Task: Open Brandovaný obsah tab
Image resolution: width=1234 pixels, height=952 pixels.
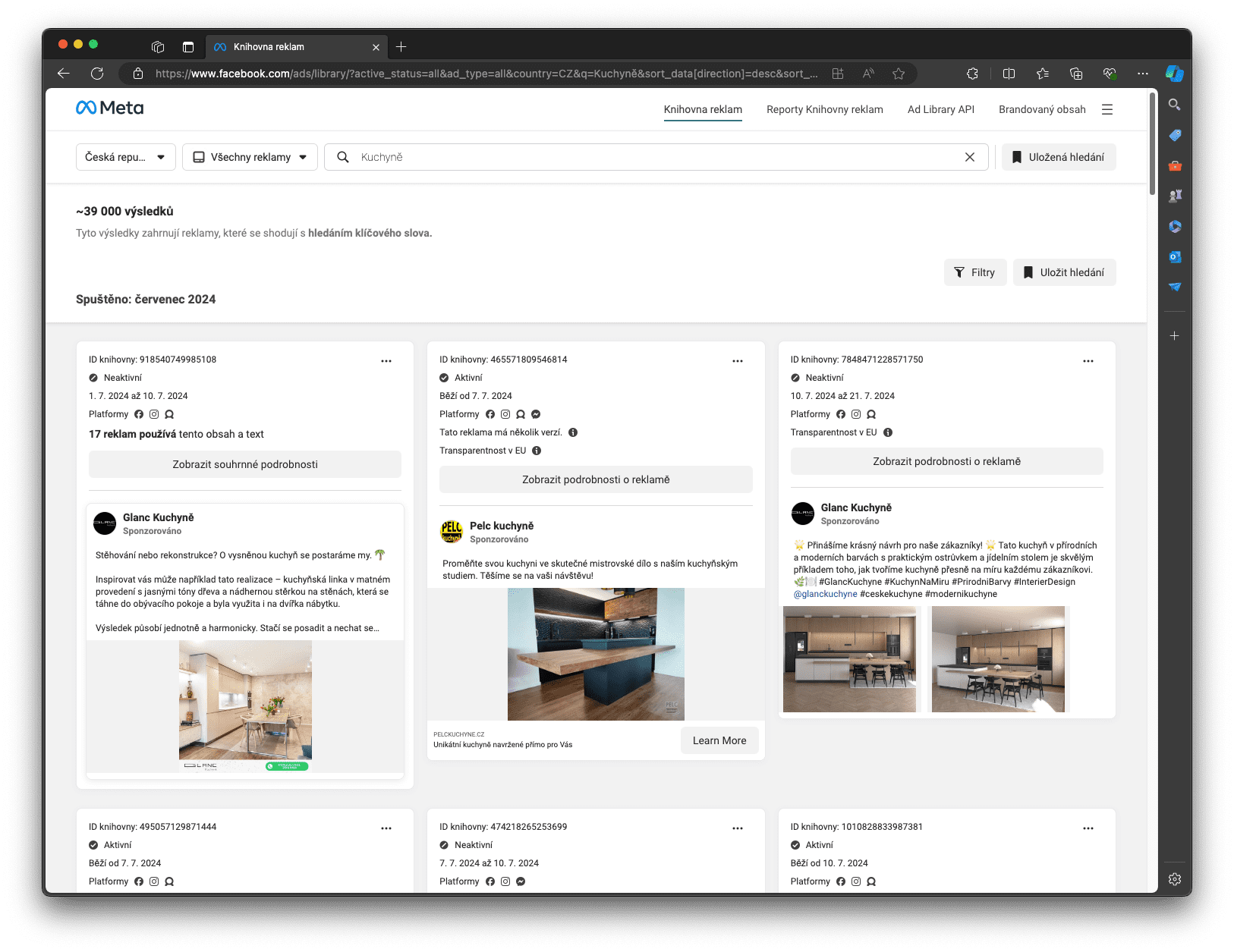Action: [x=1042, y=109]
